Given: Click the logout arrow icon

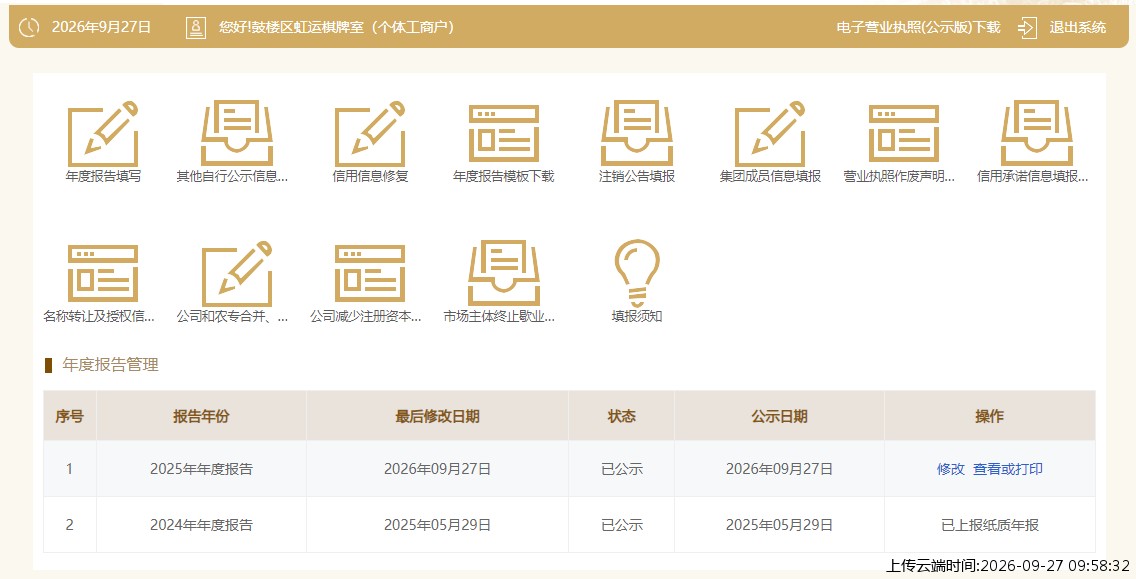Looking at the screenshot, I should pos(1027,28).
